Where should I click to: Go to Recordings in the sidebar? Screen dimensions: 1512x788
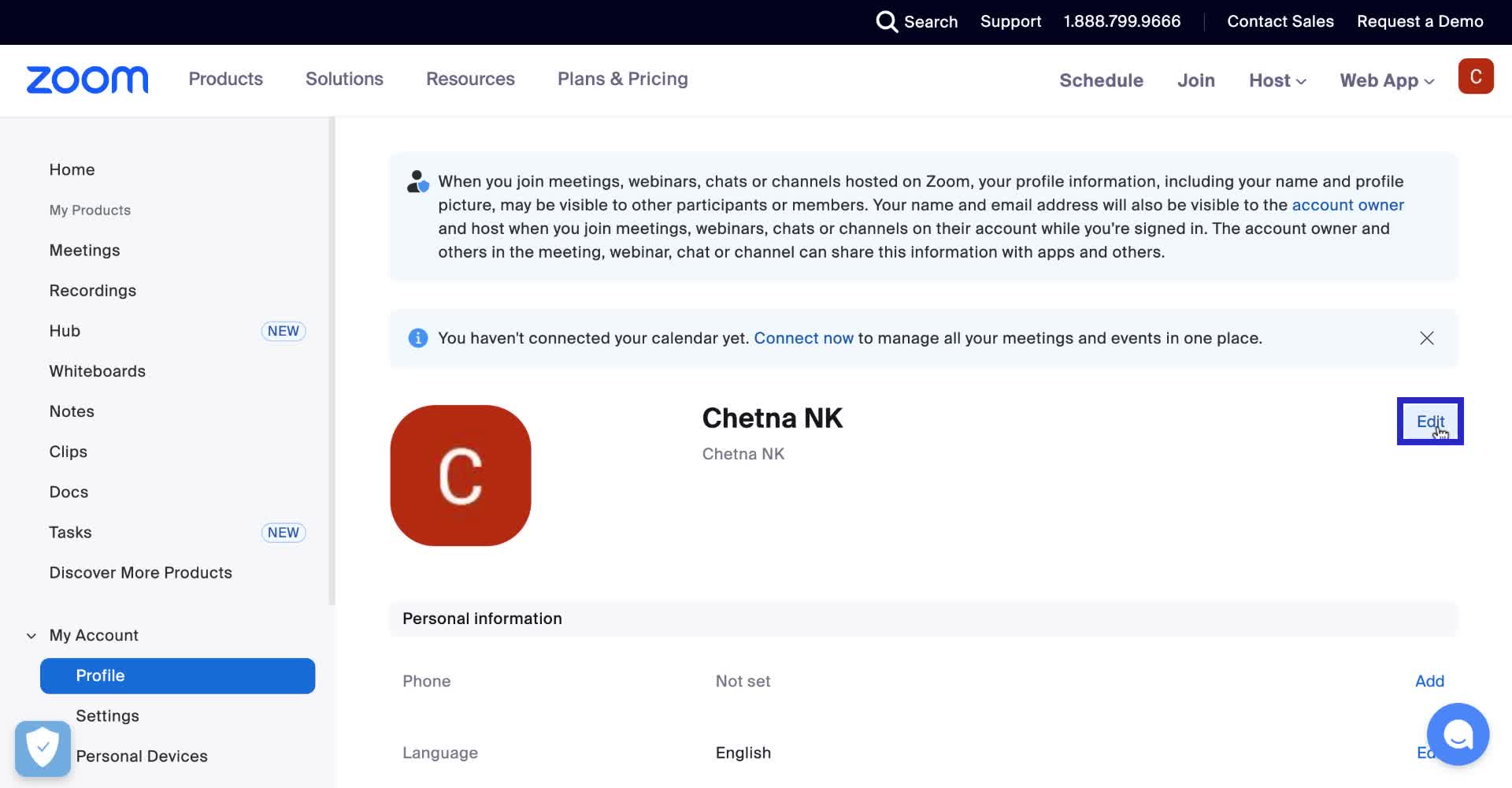tap(93, 291)
